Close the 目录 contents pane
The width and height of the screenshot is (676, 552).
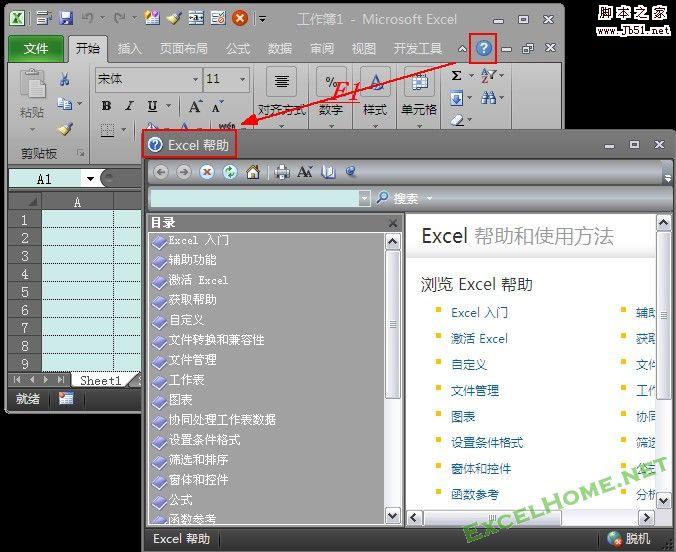click(x=392, y=223)
